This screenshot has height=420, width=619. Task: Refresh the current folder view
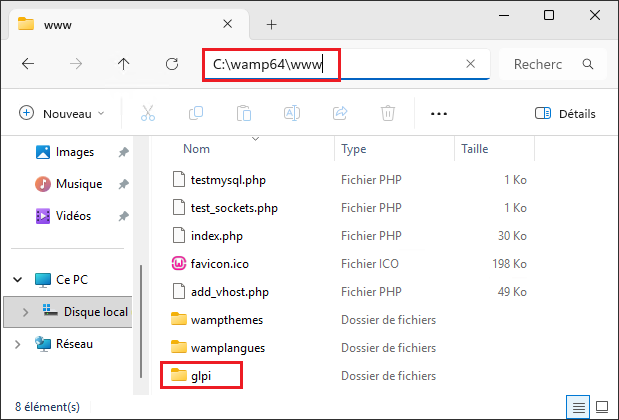tap(172, 64)
